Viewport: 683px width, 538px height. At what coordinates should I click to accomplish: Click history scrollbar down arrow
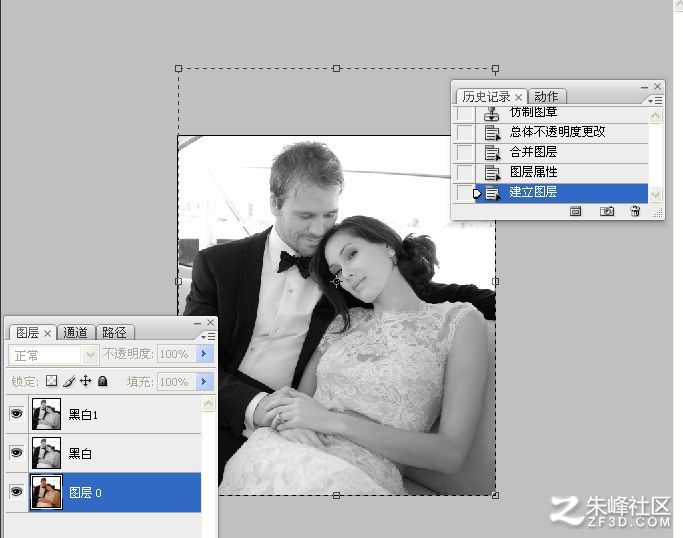[656, 194]
